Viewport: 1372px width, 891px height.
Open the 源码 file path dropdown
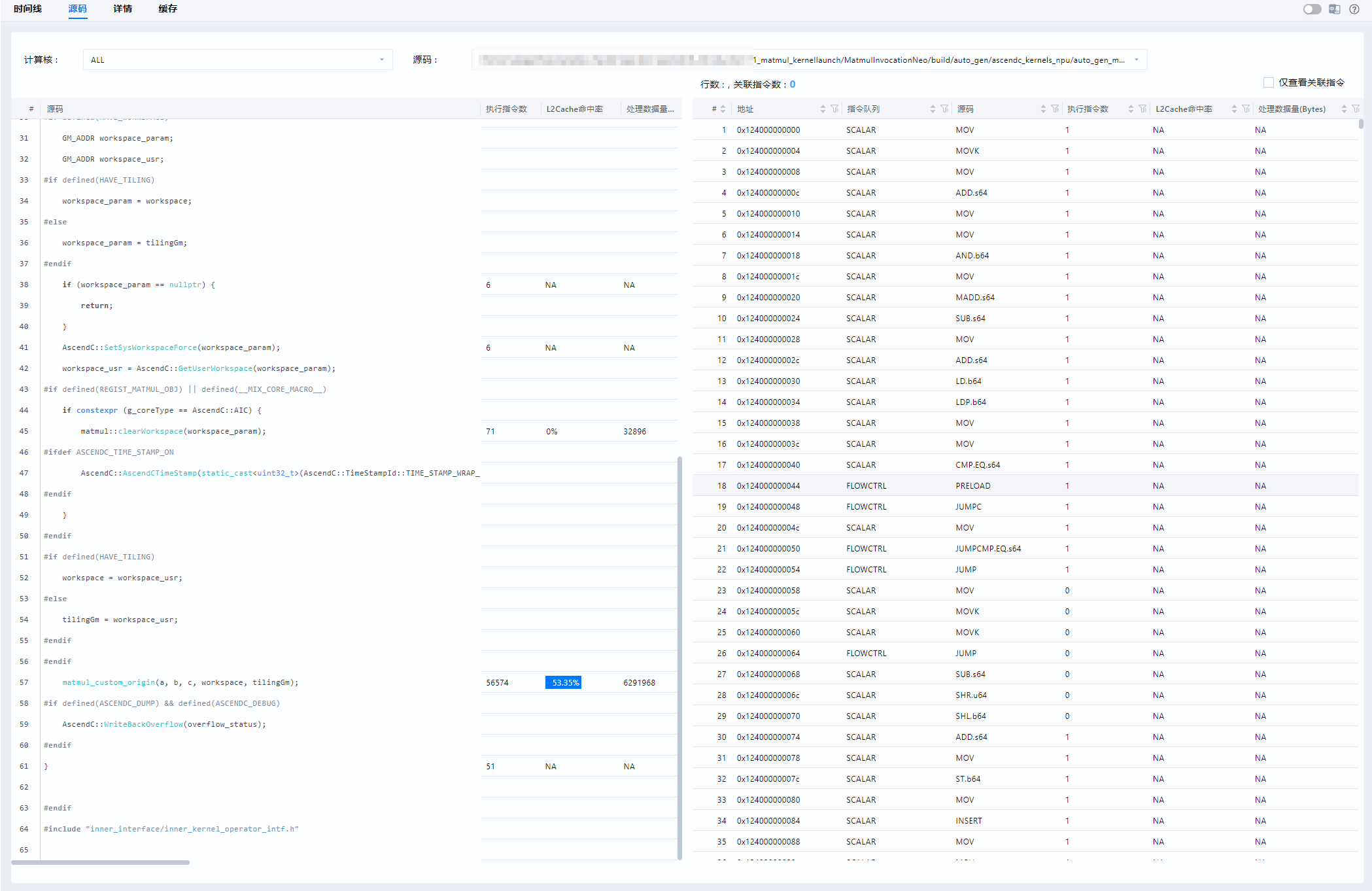[x=809, y=60]
